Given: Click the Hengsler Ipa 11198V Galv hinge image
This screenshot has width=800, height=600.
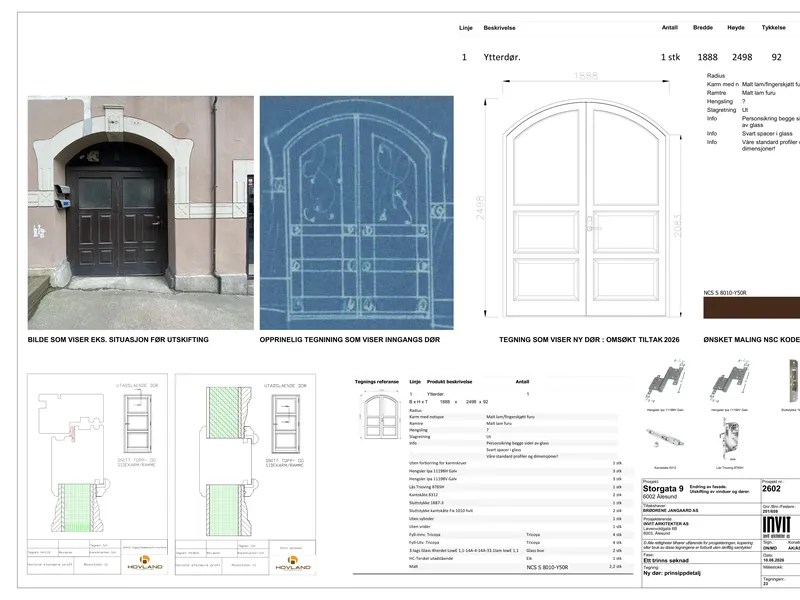Looking at the screenshot, I should [x=731, y=382].
